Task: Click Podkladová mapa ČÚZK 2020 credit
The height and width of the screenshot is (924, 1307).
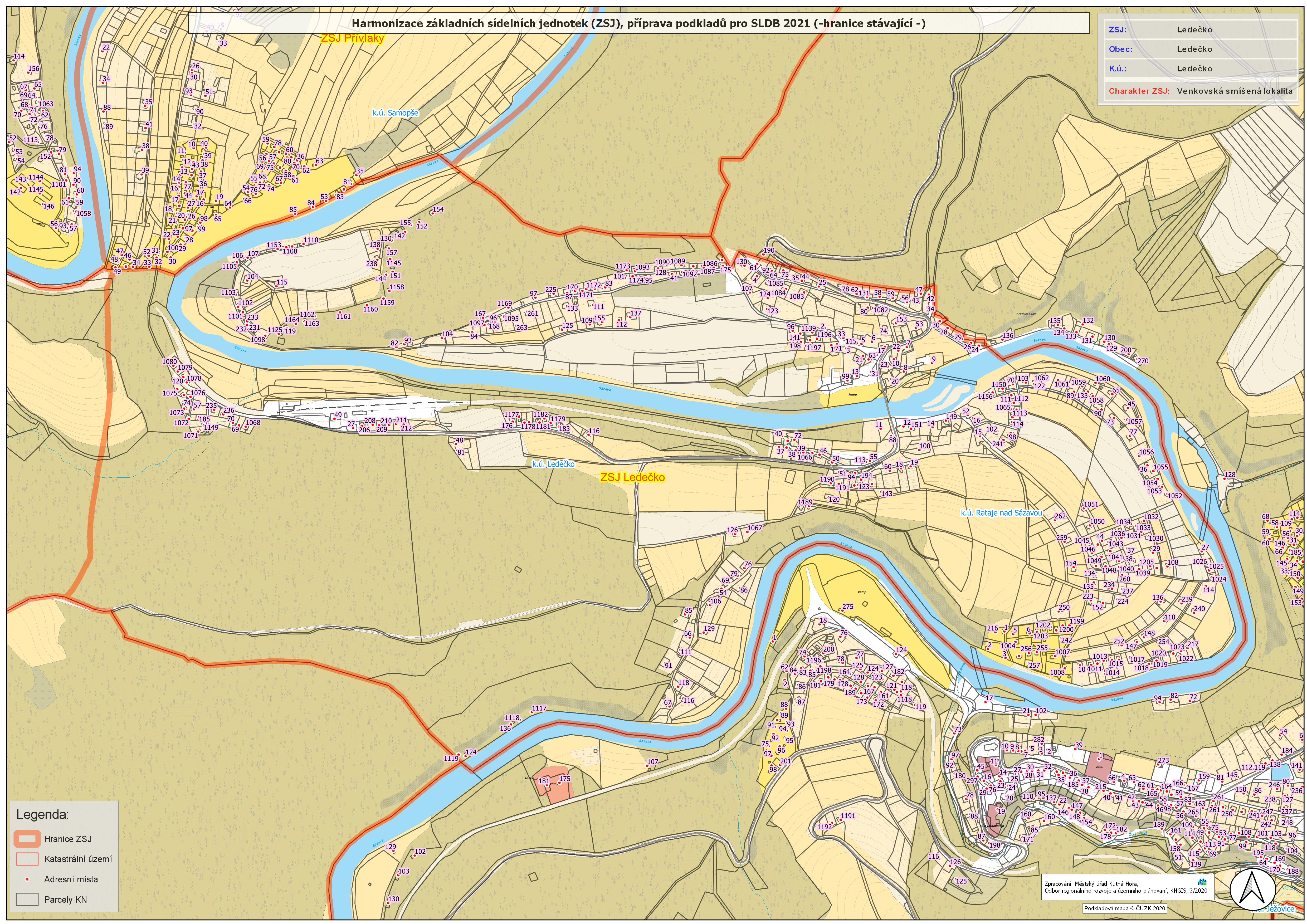Action: tap(1125, 909)
